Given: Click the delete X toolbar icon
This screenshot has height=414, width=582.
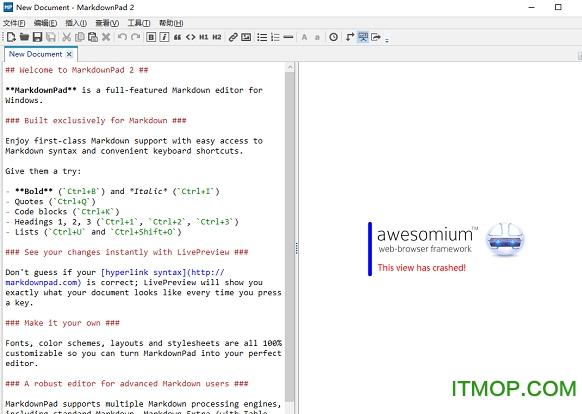Looking at the screenshot, I should pos(106,37).
